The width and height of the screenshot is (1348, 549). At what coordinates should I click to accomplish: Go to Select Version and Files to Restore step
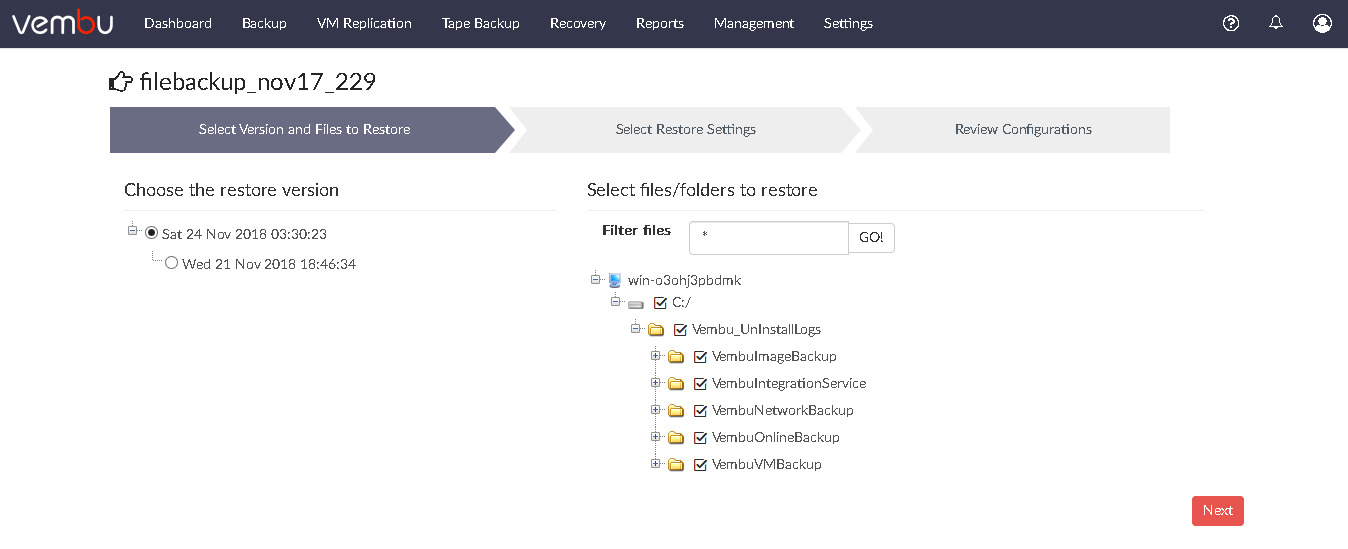point(304,130)
